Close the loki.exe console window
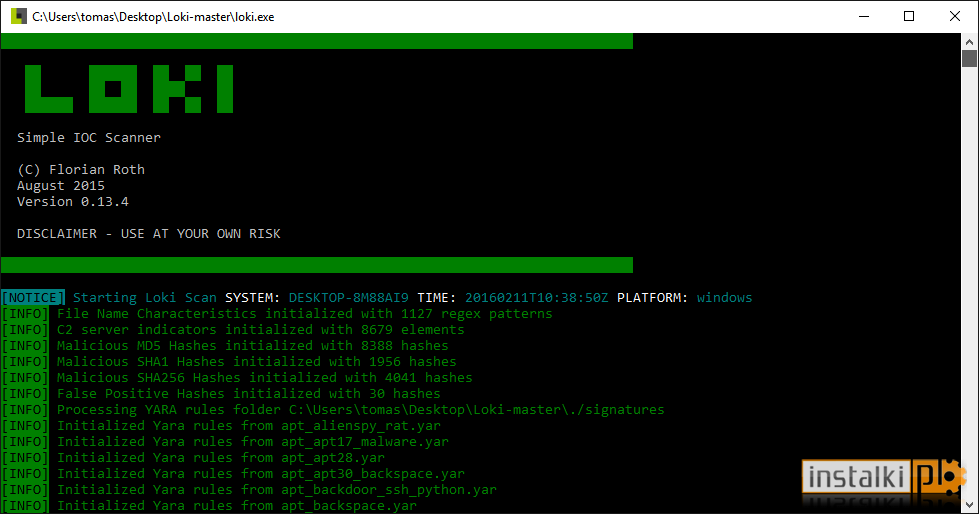Screen dimensions: 979x514 click(x=955, y=16)
